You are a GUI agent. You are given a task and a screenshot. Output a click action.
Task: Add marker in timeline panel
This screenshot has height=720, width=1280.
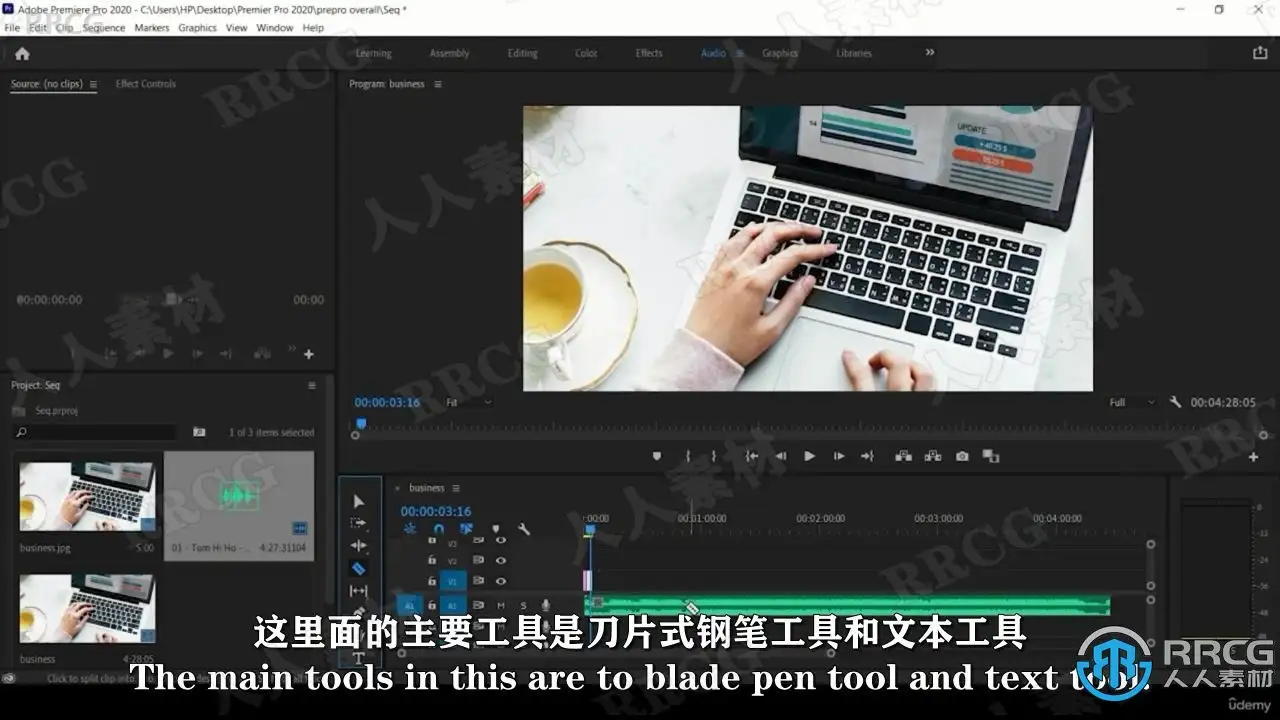tap(495, 529)
